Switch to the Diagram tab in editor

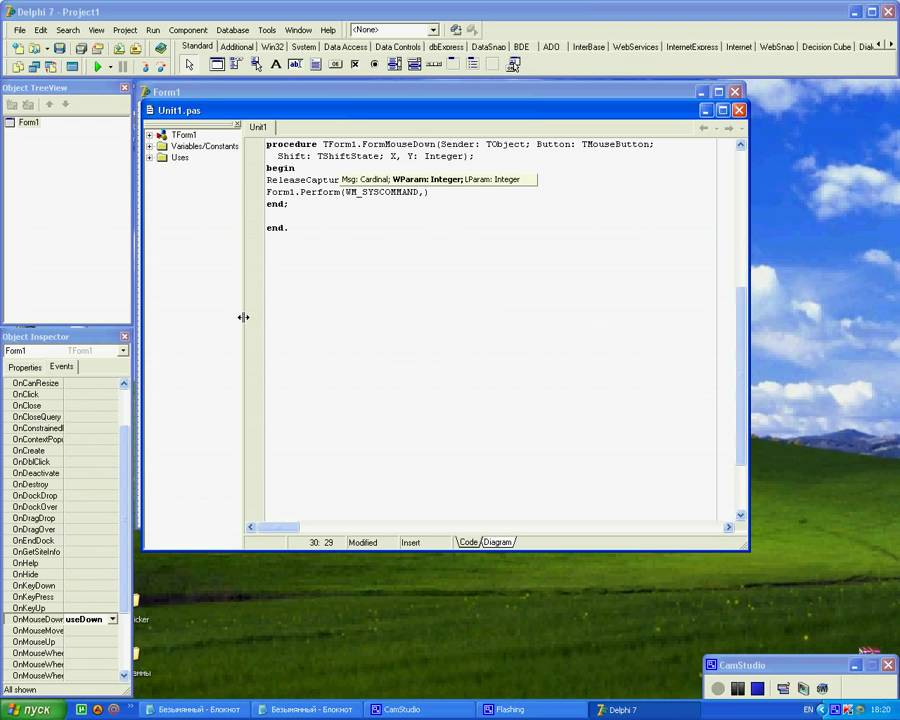pyautogui.click(x=498, y=542)
